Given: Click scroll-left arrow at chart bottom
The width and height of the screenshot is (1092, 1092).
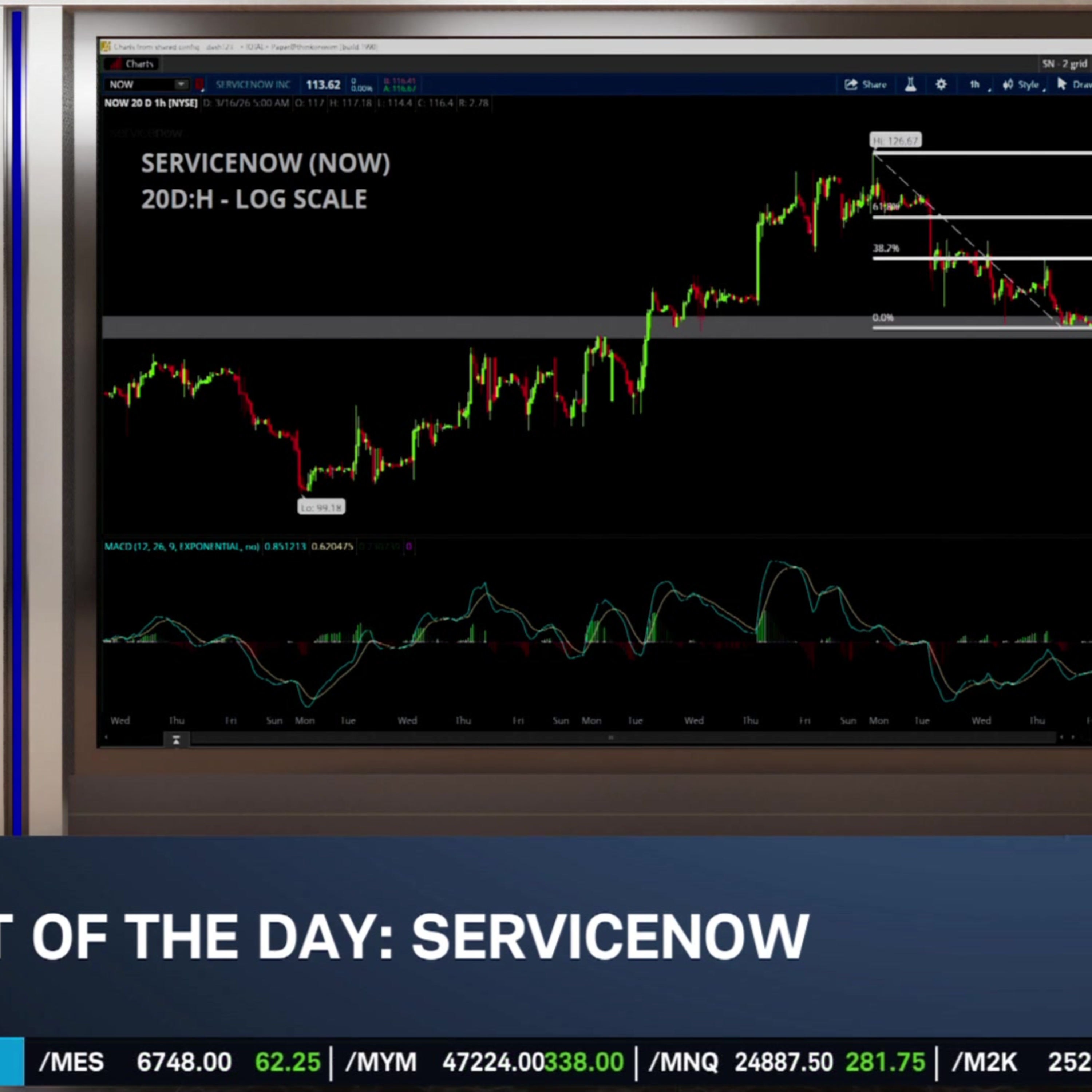Looking at the screenshot, I should (x=106, y=737).
